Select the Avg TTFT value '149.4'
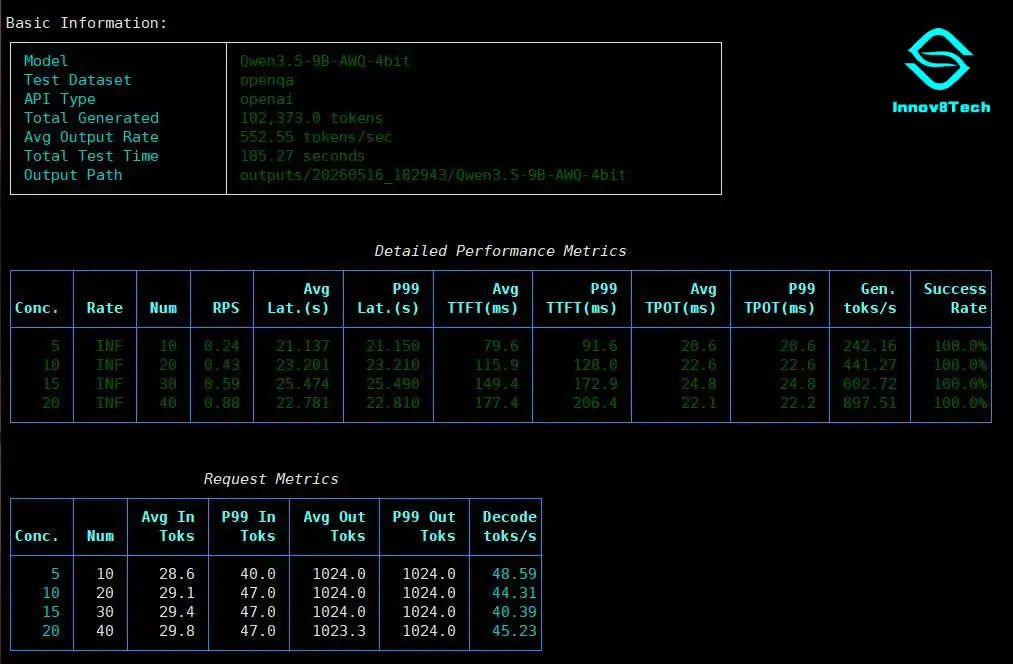Screen dimensions: 1013x664 tap(496, 384)
